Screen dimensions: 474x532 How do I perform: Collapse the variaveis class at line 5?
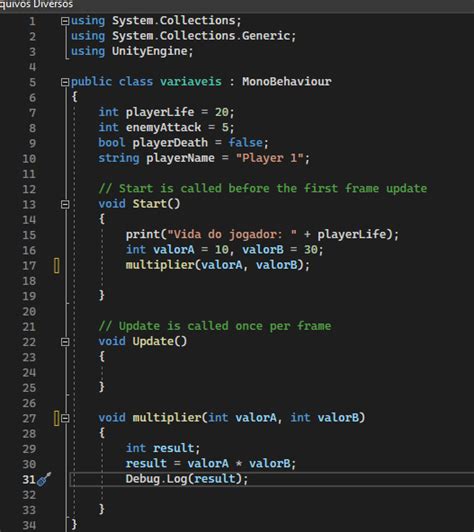click(65, 82)
